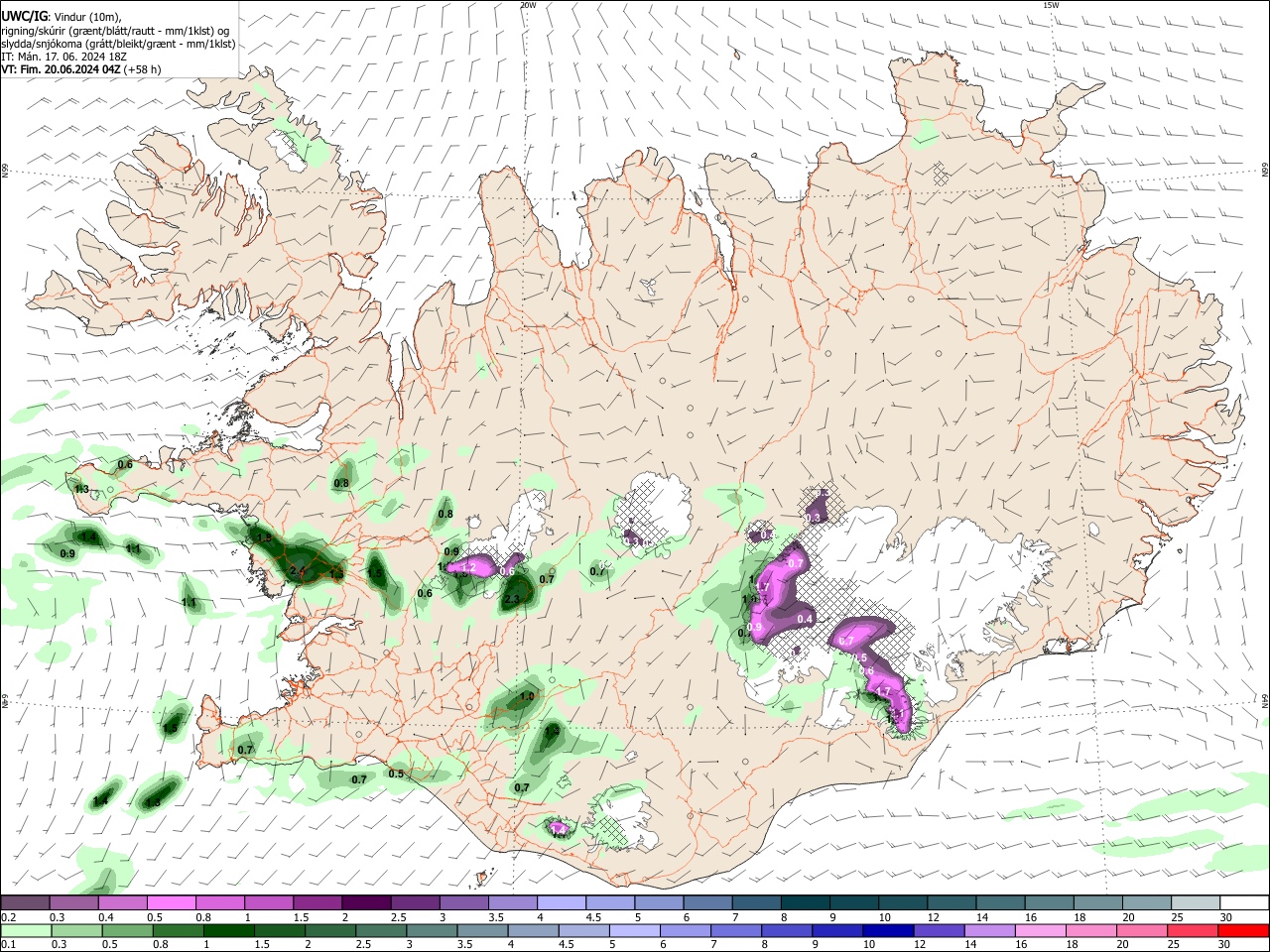The width and height of the screenshot is (1270, 952).
Task: Select the 'IT: Mán. 17. 06. 2024 18Z' text
Action: [x=64, y=57]
